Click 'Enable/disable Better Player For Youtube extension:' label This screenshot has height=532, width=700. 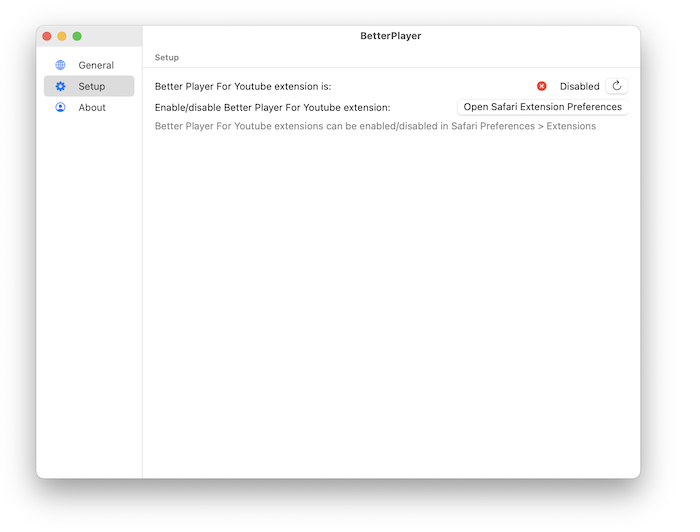272,108
